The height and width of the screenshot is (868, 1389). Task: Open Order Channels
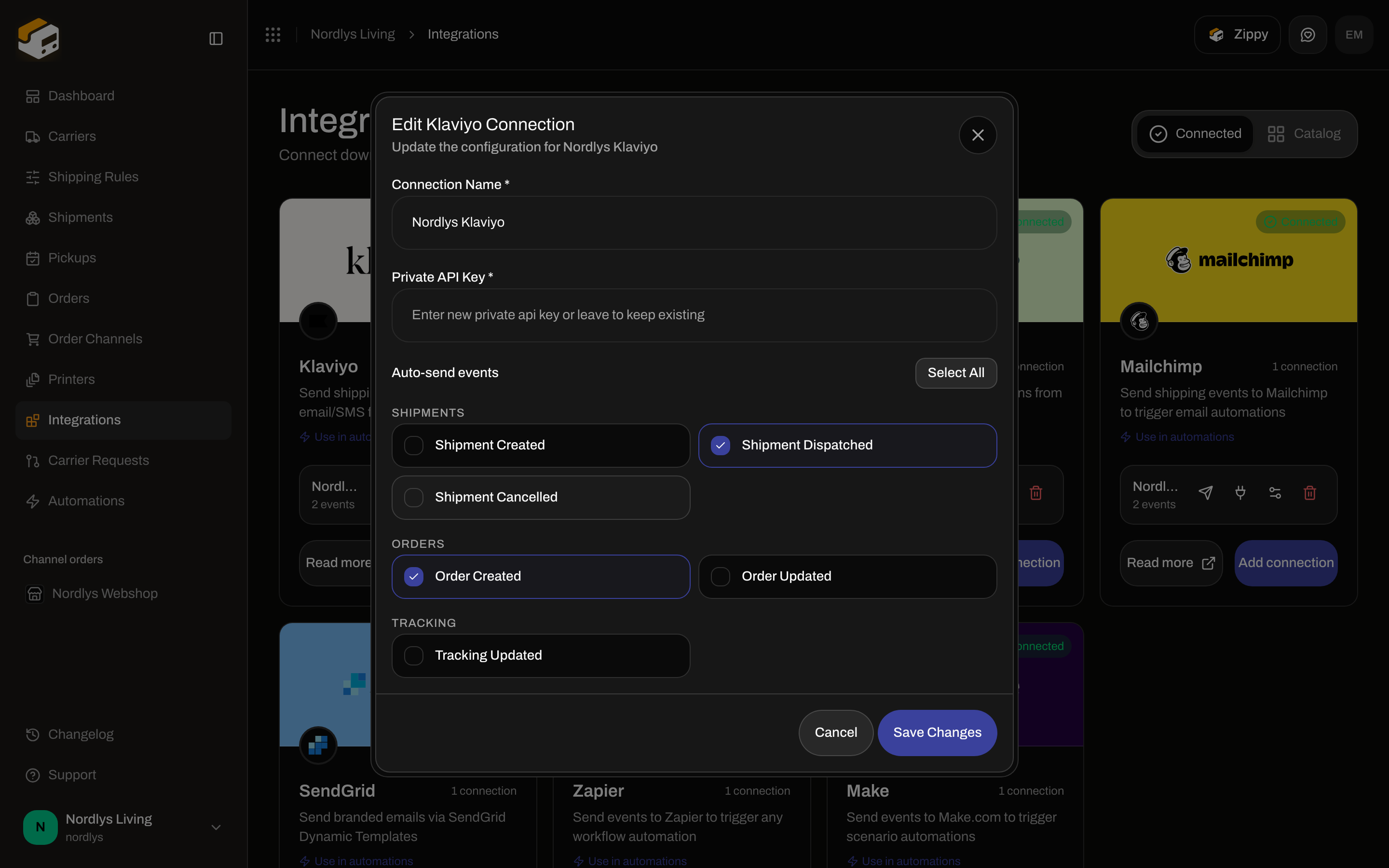click(123, 339)
